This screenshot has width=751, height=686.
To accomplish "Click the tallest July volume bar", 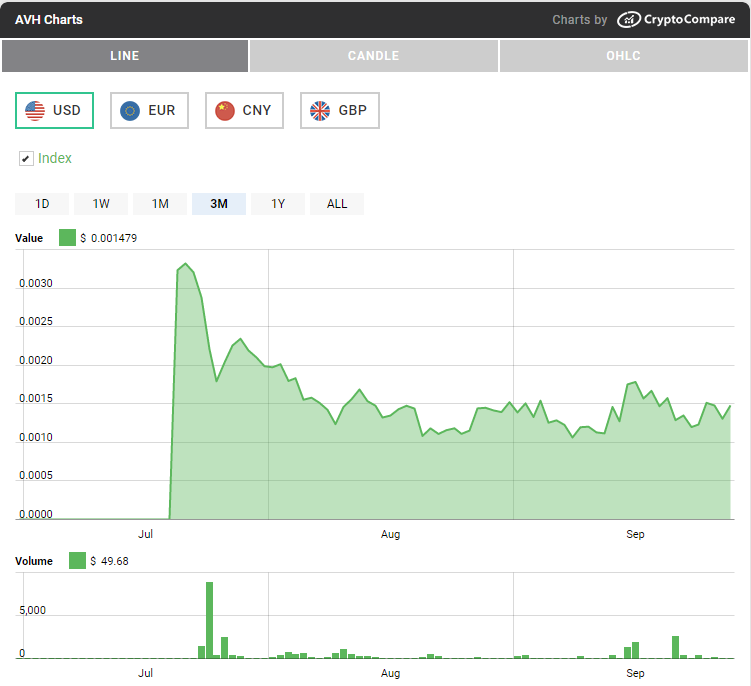I will point(210,620).
